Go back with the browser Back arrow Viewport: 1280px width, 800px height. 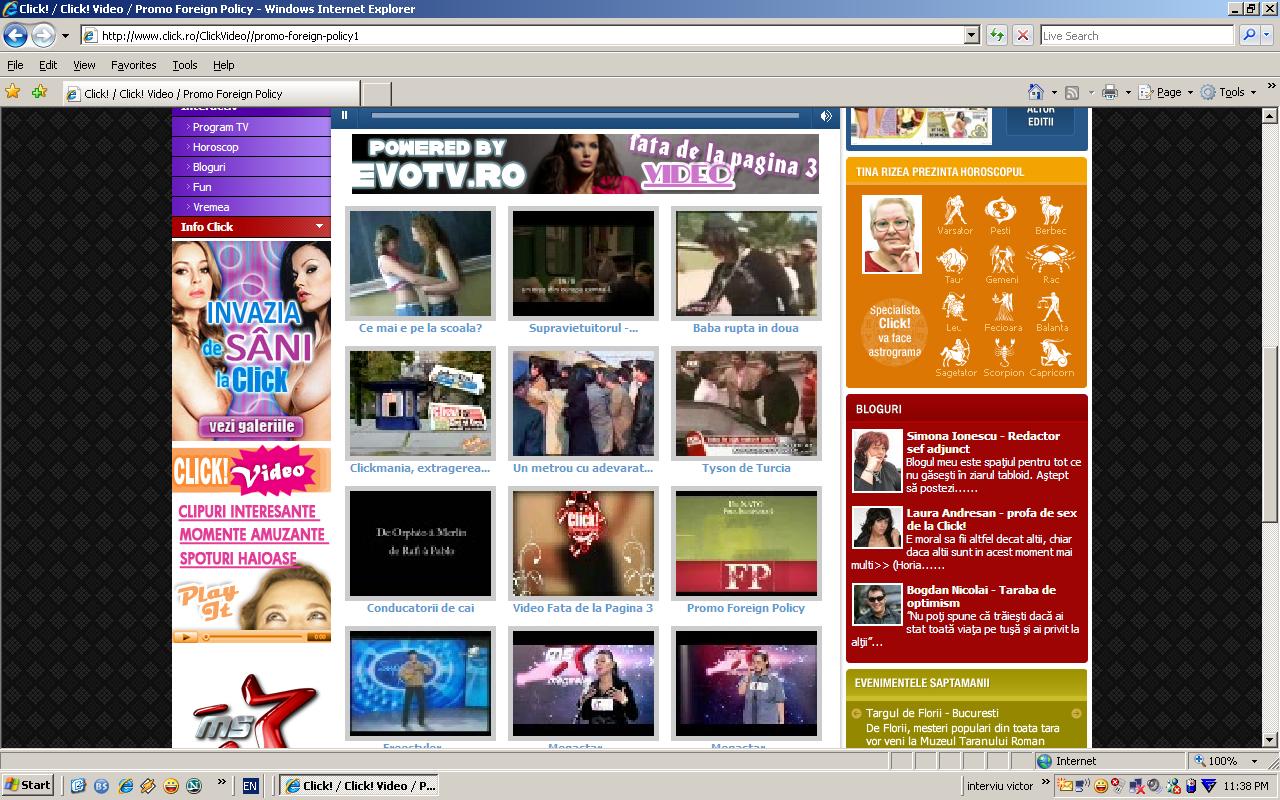point(15,35)
